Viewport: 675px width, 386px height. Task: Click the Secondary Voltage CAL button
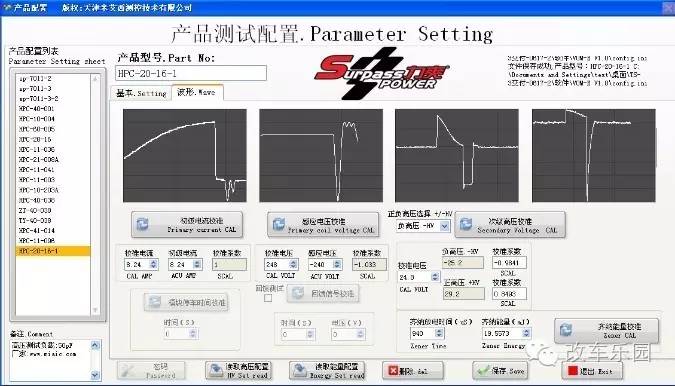pyautogui.click(x=510, y=225)
